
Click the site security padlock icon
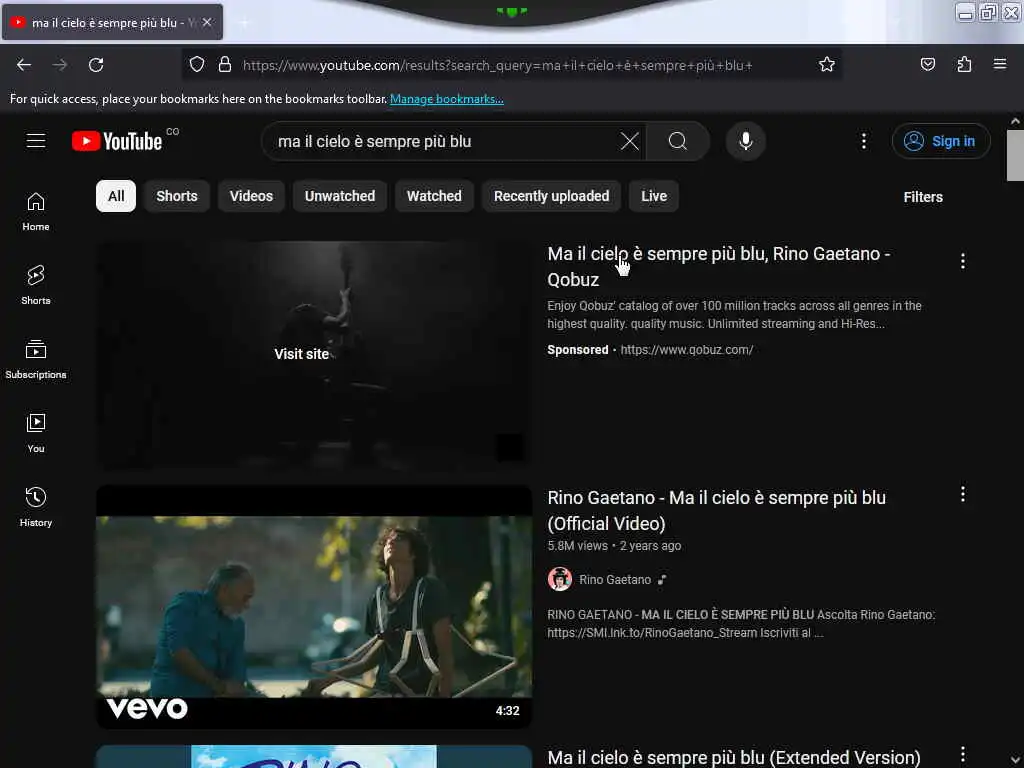(225, 65)
